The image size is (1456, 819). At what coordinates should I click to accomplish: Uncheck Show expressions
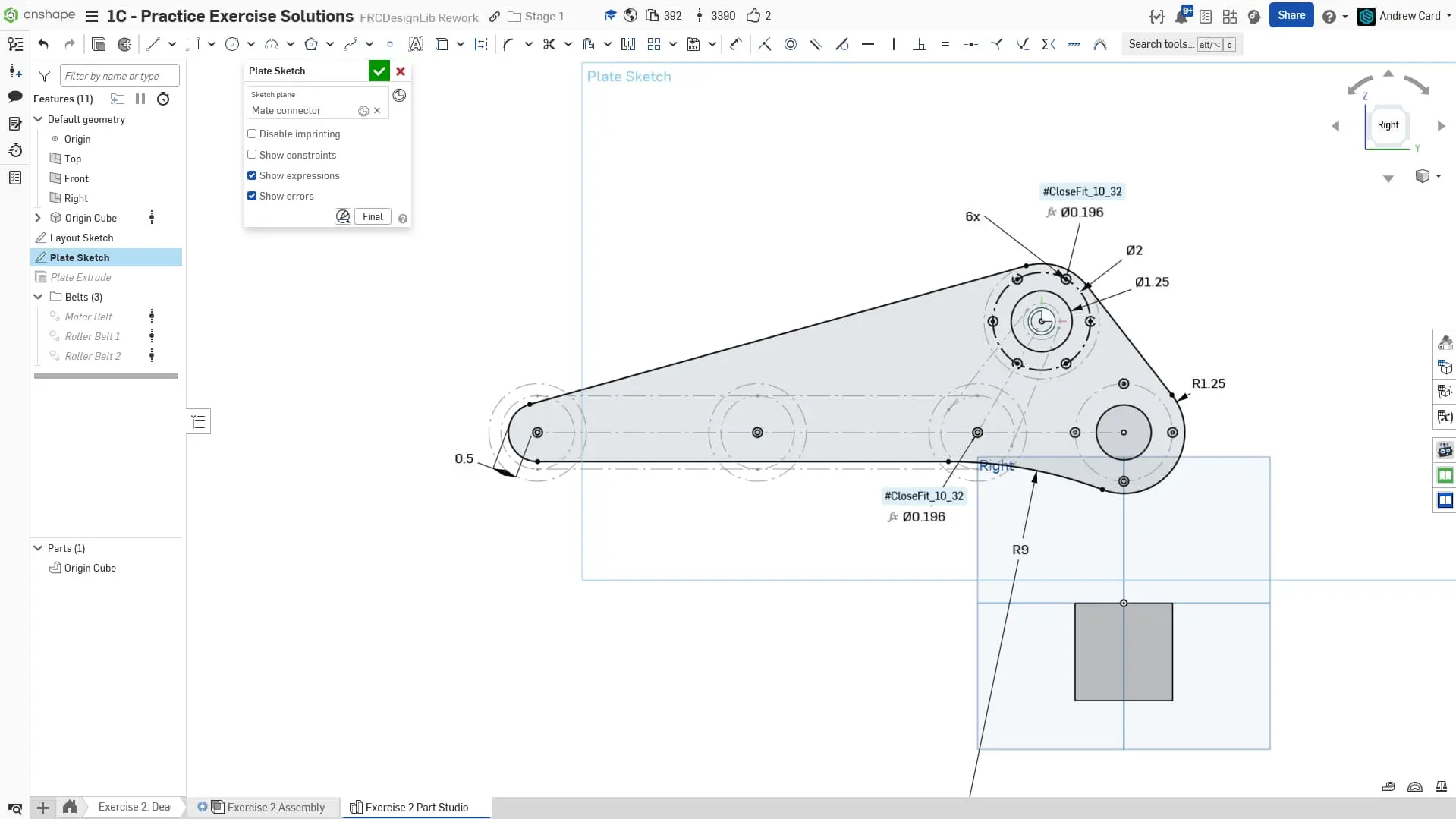pyautogui.click(x=252, y=175)
